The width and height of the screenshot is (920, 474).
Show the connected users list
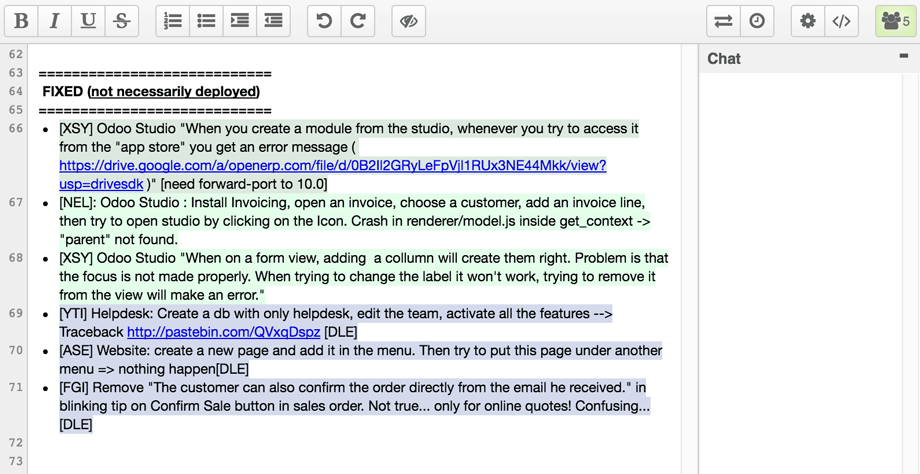[x=895, y=21]
